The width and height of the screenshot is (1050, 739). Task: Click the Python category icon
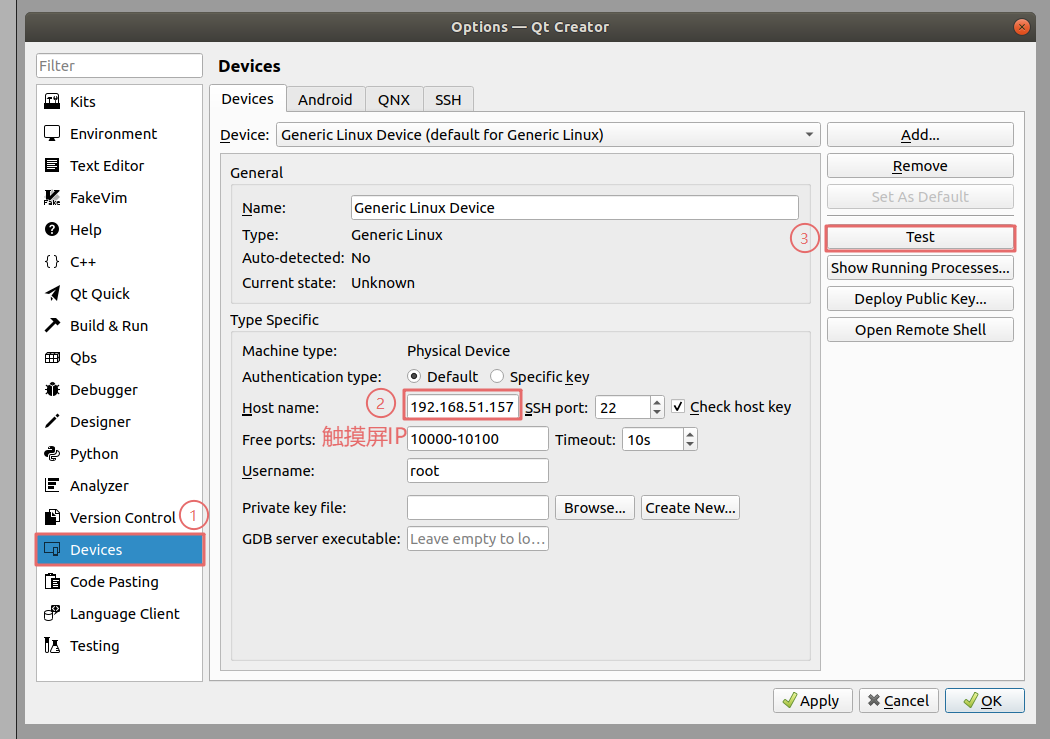(x=52, y=454)
